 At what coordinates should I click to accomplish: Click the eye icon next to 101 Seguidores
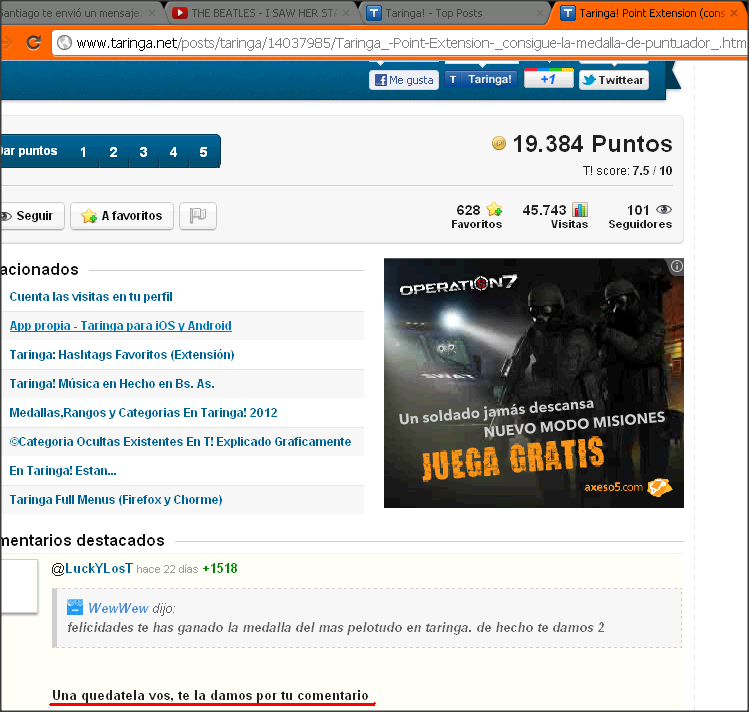click(664, 209)
